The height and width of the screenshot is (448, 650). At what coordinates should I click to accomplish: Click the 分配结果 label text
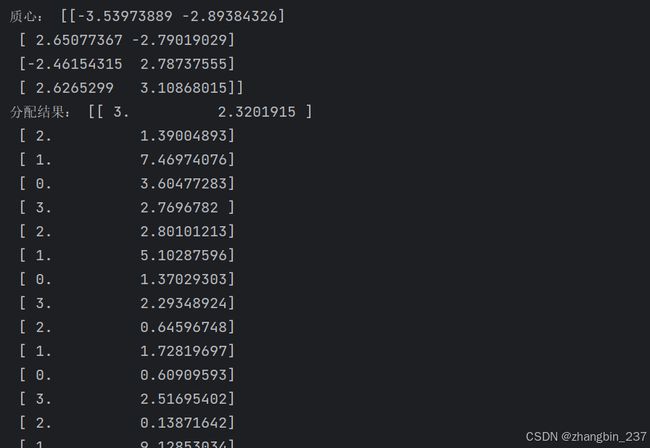[37, 112]
